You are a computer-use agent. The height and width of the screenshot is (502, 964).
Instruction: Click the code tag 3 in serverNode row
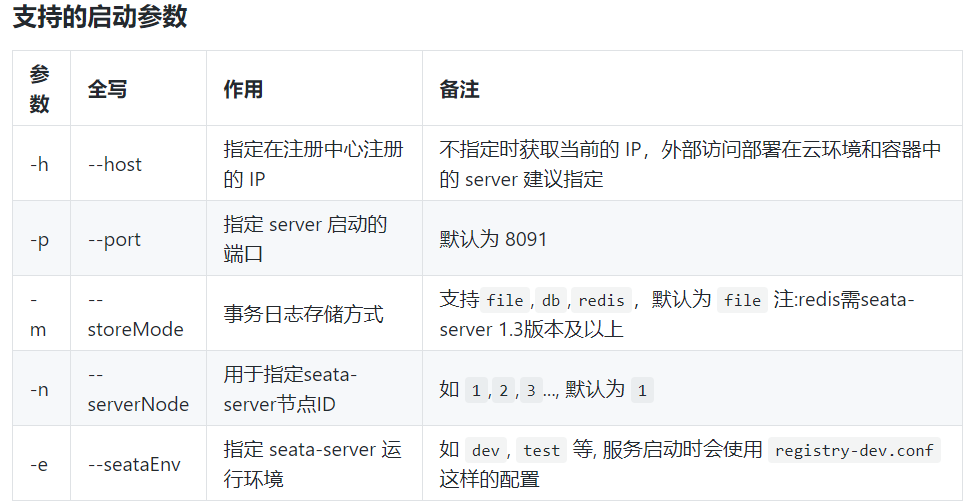click(531, 390)
